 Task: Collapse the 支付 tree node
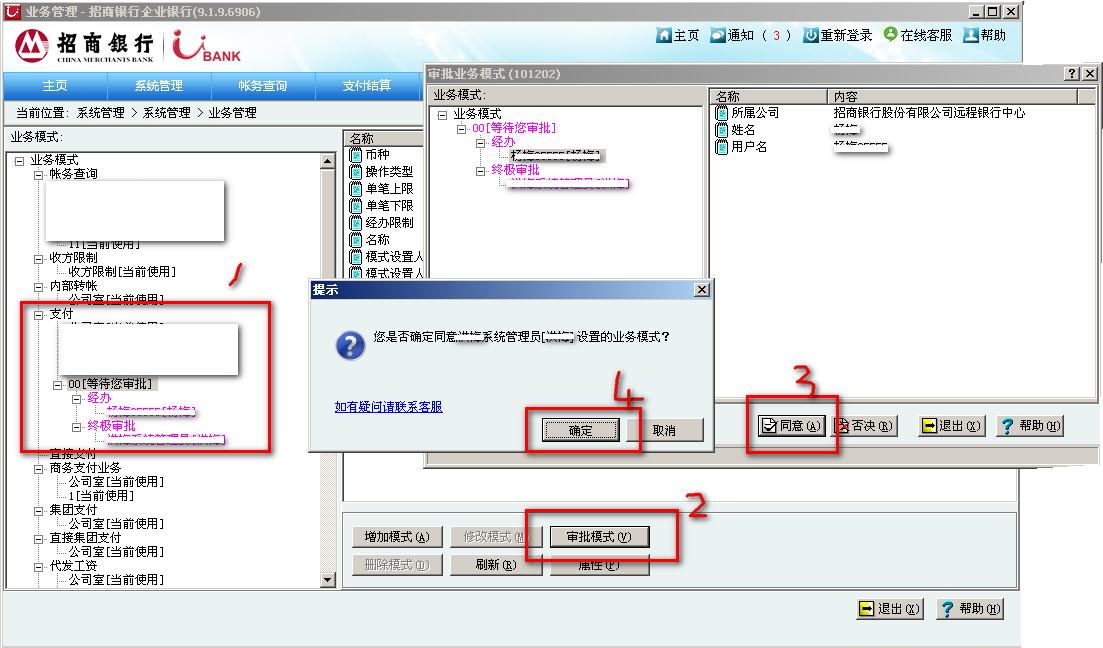click(39, 314)
